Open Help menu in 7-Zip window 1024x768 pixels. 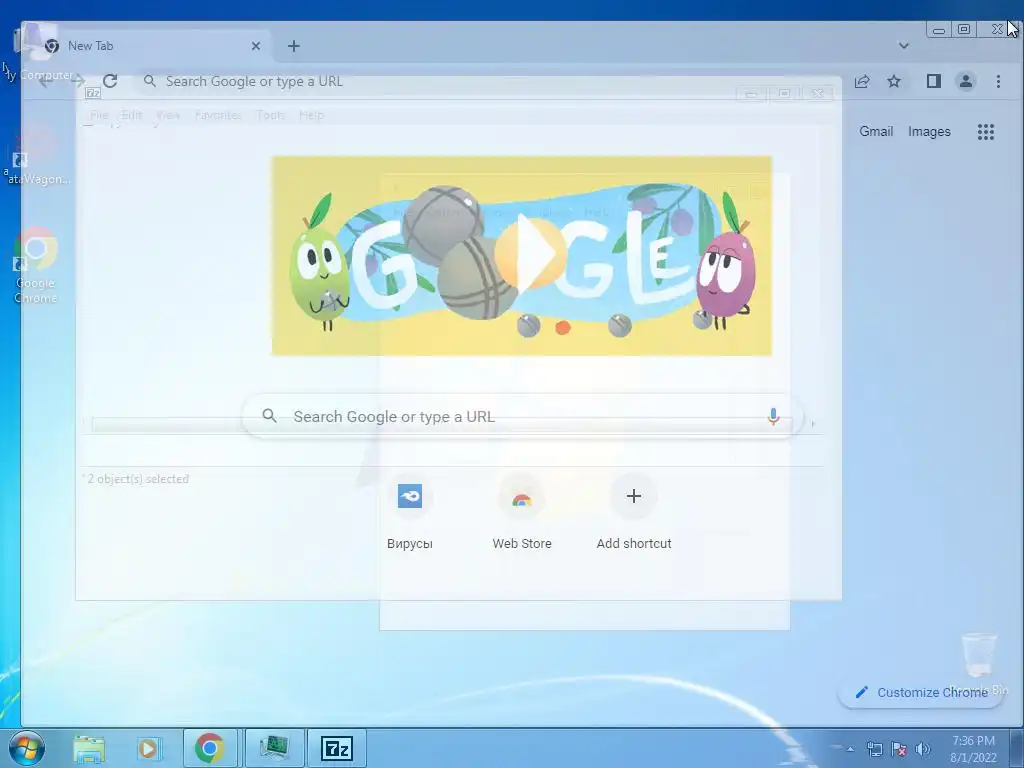pos(311,115)
